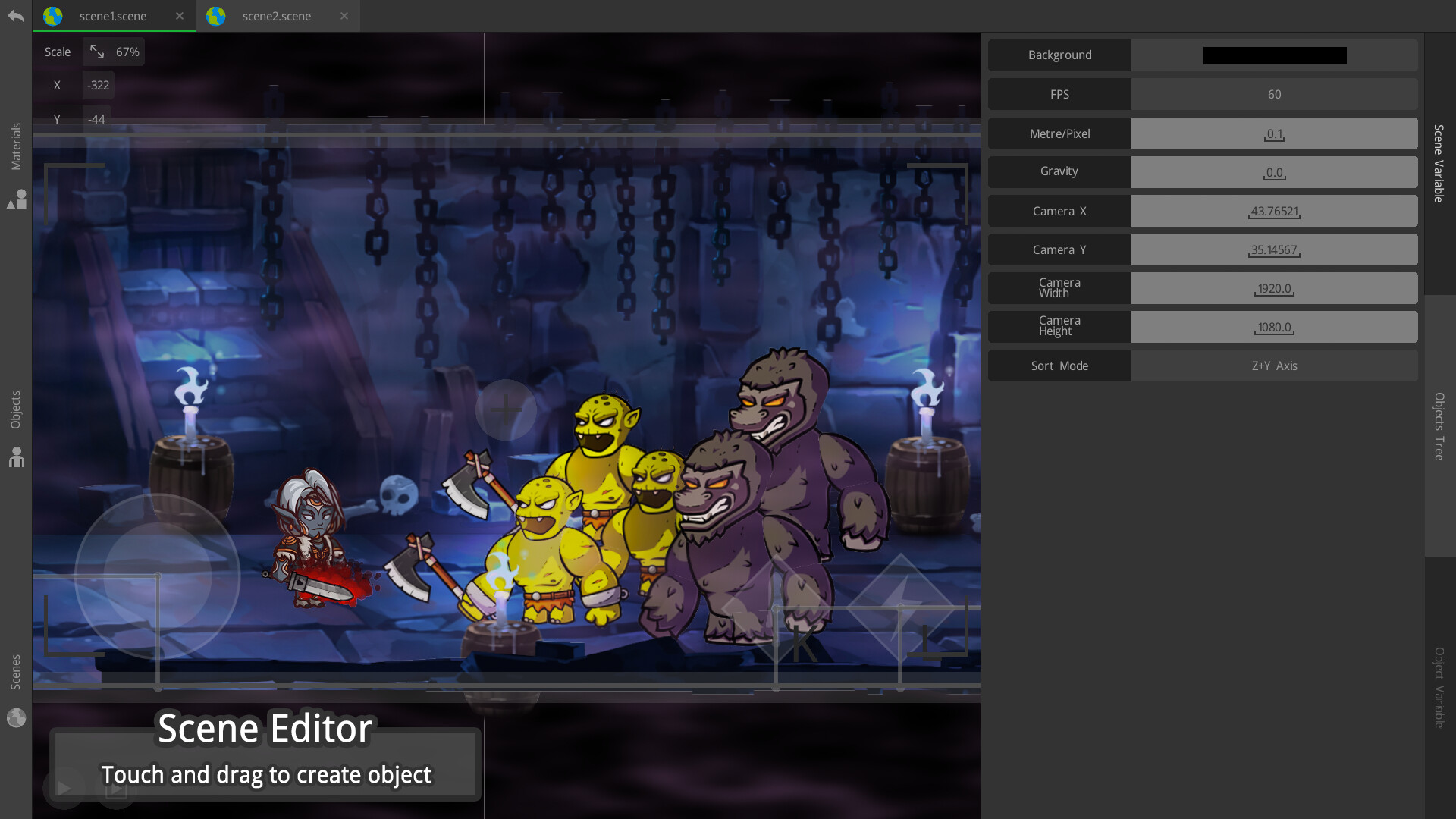Viewport: 1456px width, 819px height.
Task: Close the scene1.scene tab
Action: click(180, 16)
